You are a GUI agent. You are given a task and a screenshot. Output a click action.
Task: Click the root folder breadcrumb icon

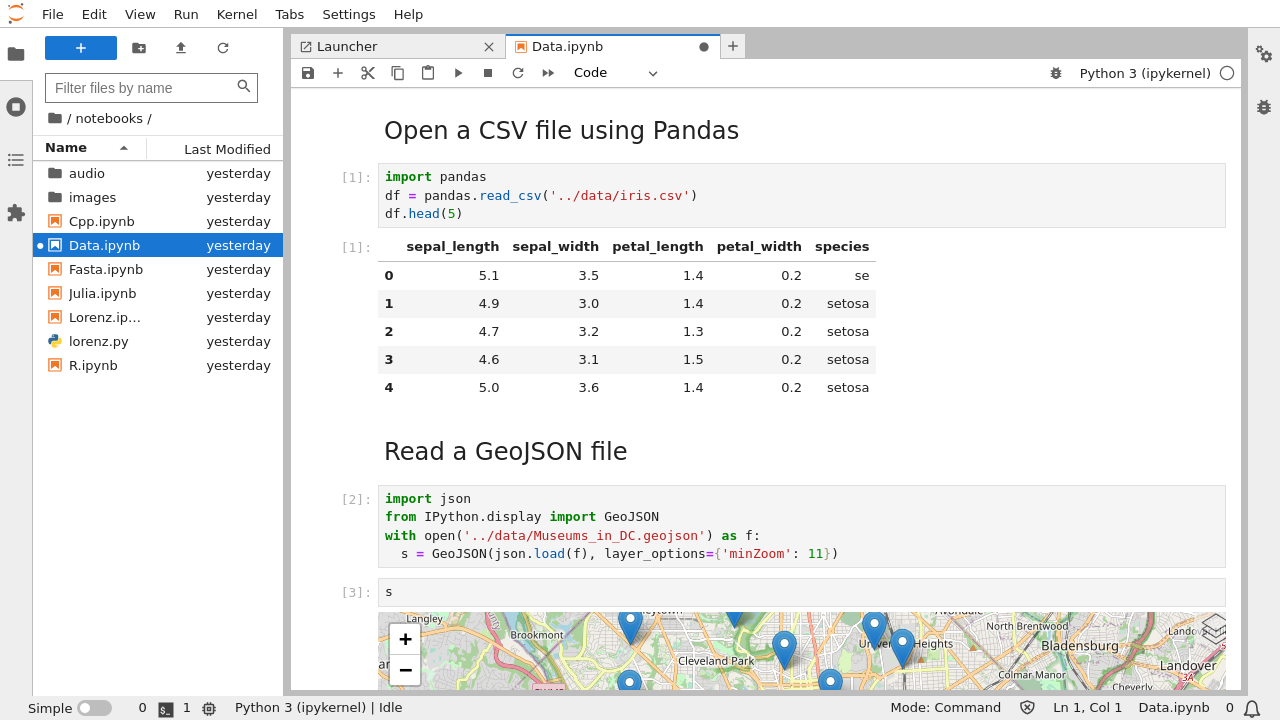54,118
